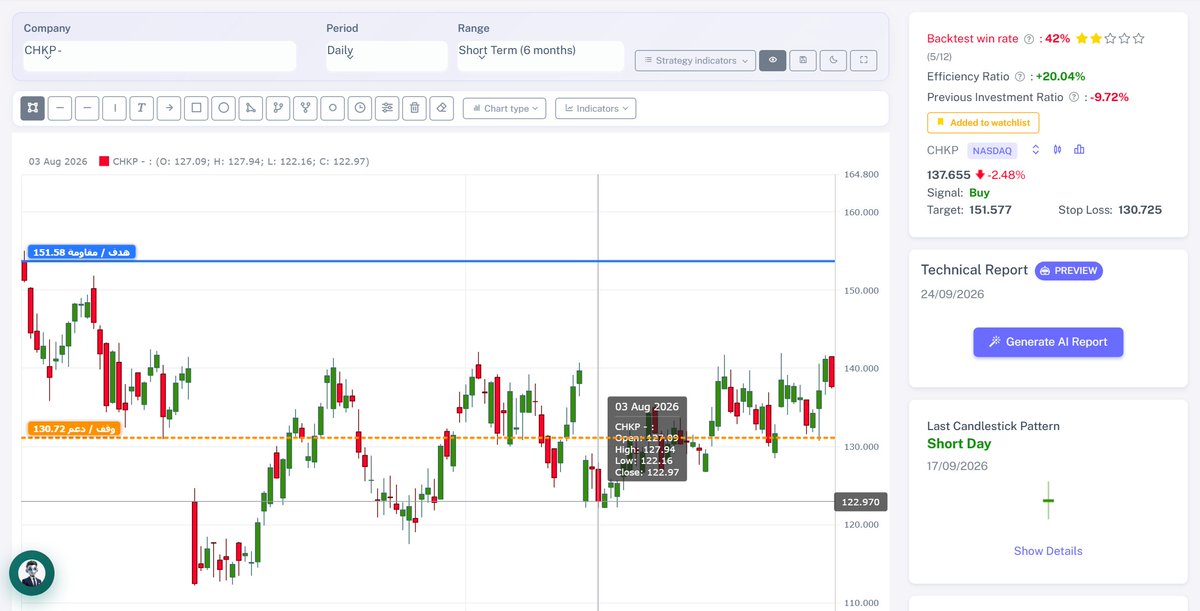Open the Indicators dropdown

(x=595, y=108)
